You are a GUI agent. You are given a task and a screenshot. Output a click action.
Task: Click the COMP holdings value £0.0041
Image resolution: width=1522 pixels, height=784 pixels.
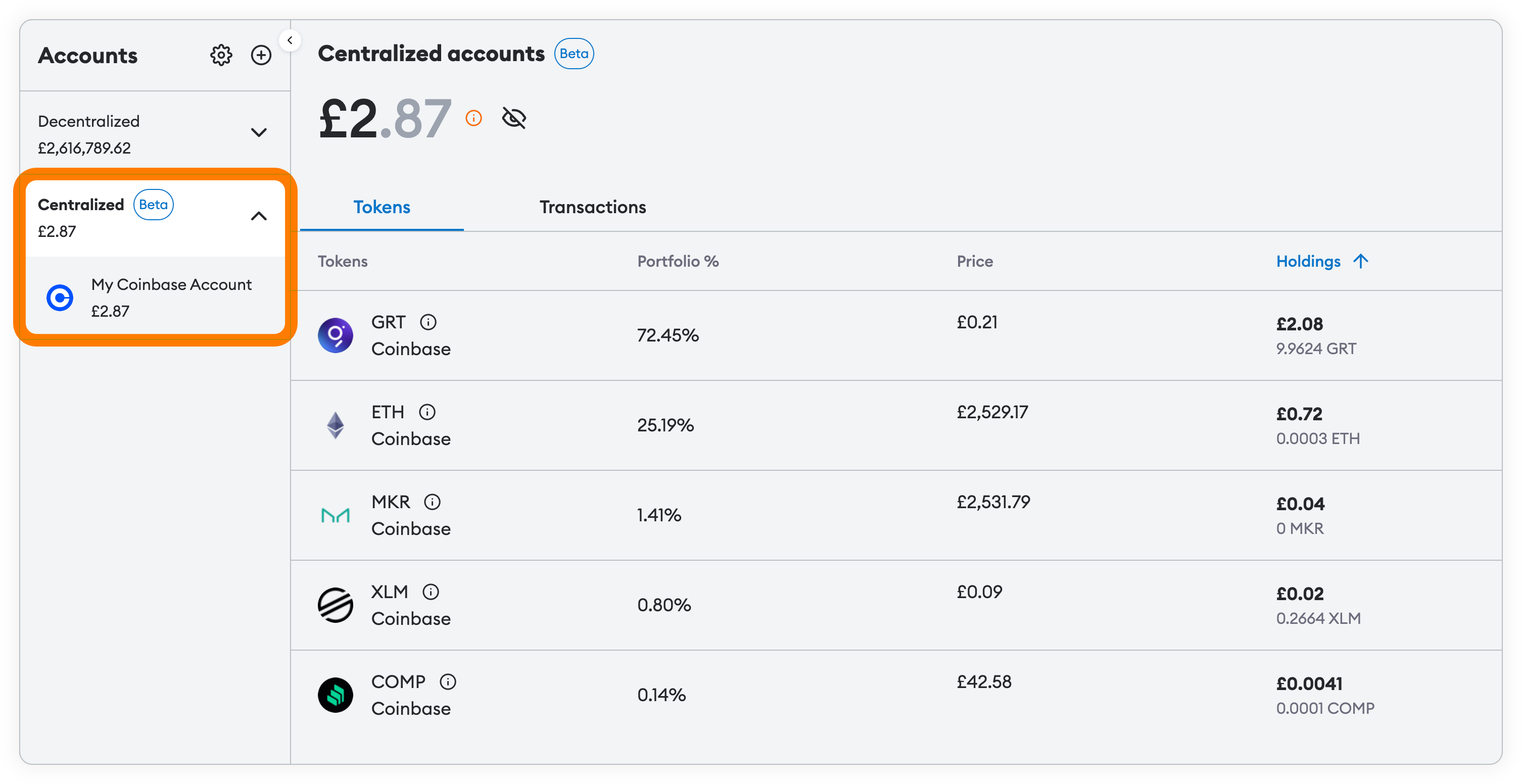tap(1309, 683)
